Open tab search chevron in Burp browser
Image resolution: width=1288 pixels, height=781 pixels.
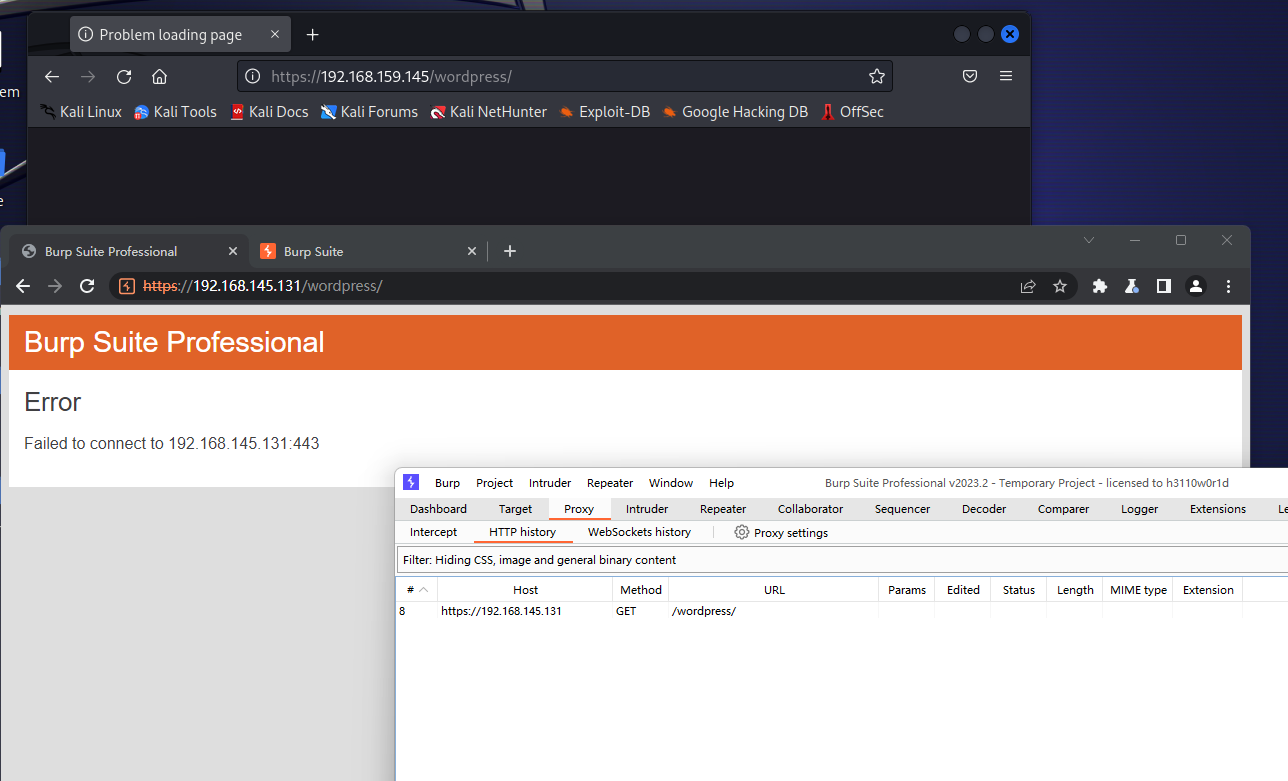(x=1089, y=240)
